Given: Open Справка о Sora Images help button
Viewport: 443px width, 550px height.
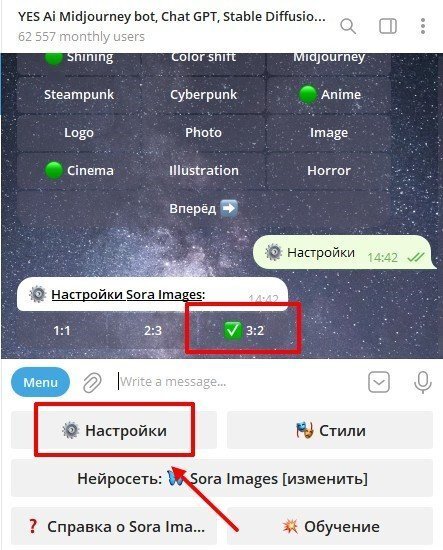Looking at the screenshot, I should click(114, 526).
